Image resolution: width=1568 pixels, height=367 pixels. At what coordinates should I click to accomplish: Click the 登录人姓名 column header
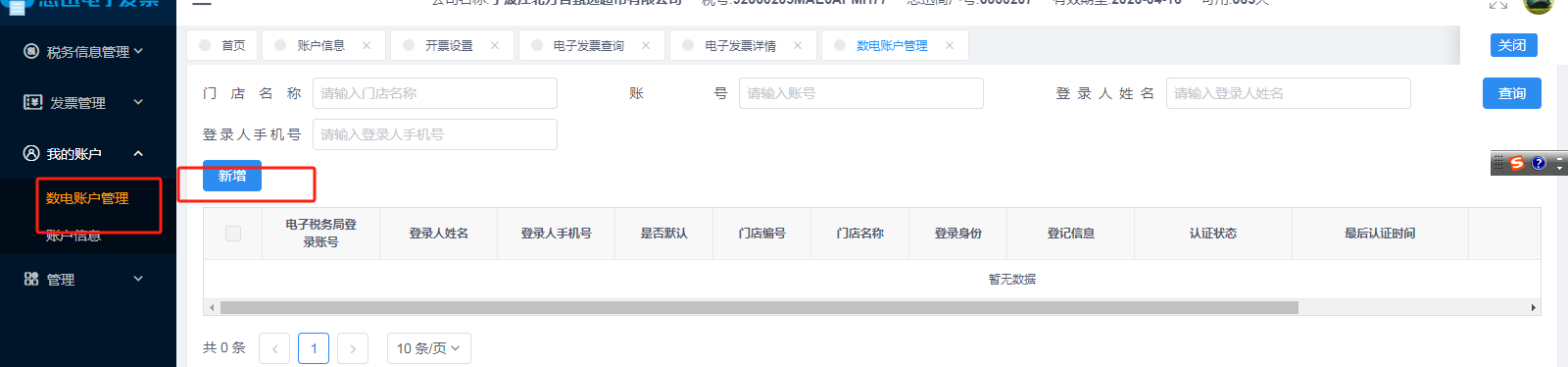(439, 234)
